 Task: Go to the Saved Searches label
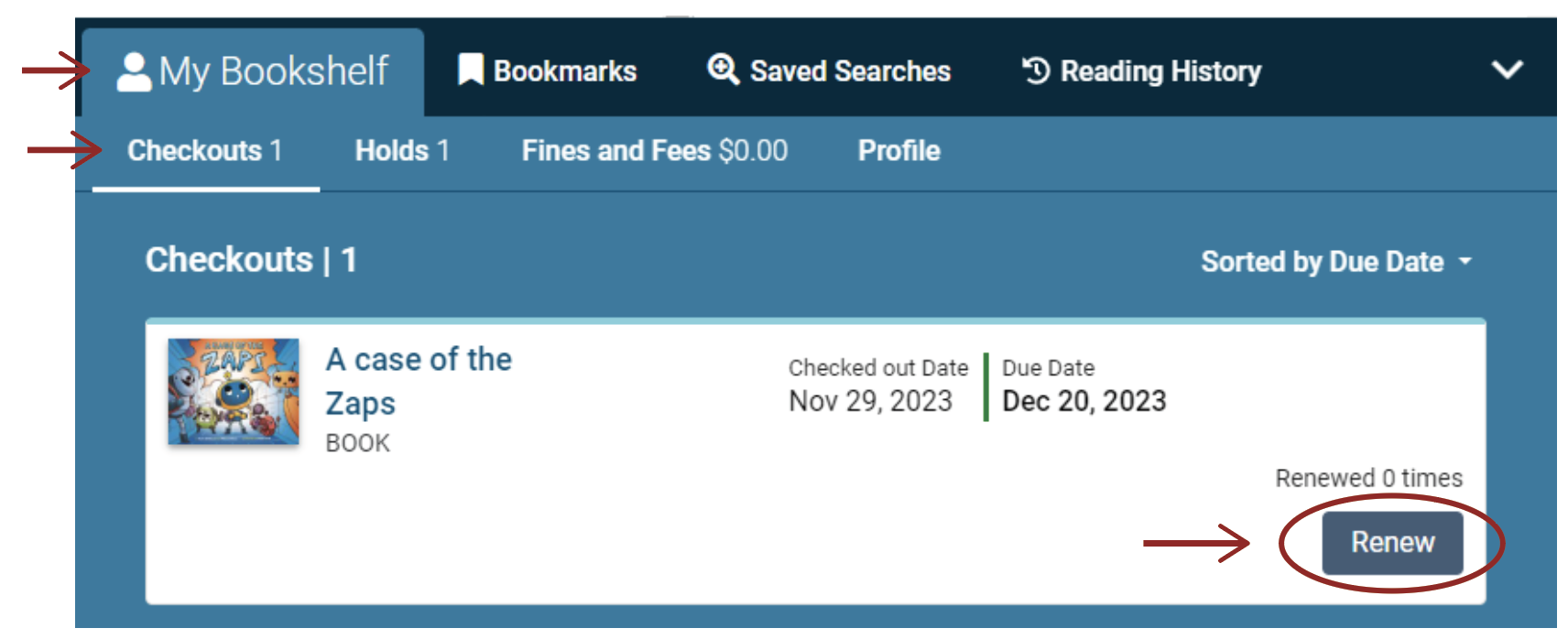[x=850, y=71]
